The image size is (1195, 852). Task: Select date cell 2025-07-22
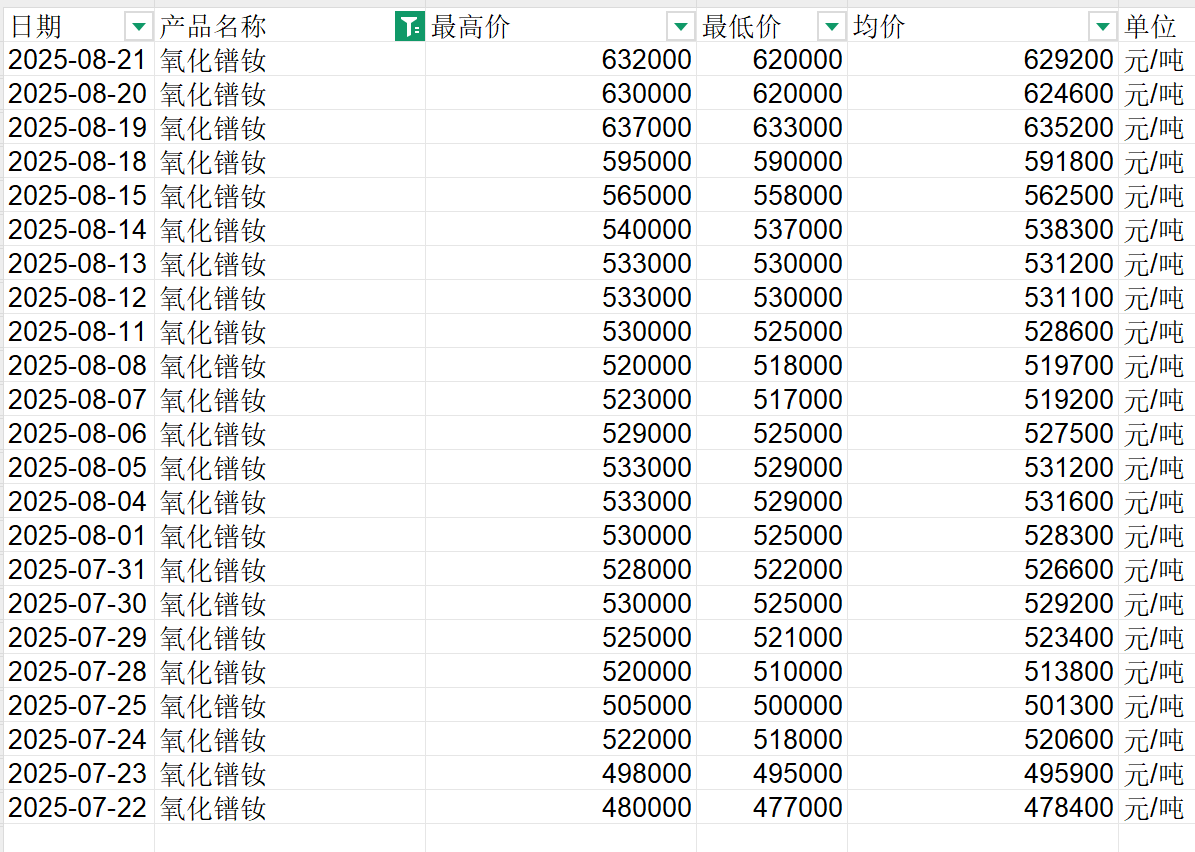78,807
